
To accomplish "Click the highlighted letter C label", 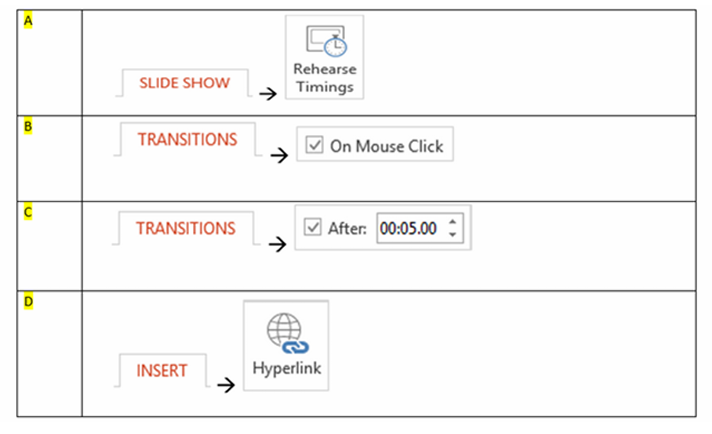I will 27,210.
